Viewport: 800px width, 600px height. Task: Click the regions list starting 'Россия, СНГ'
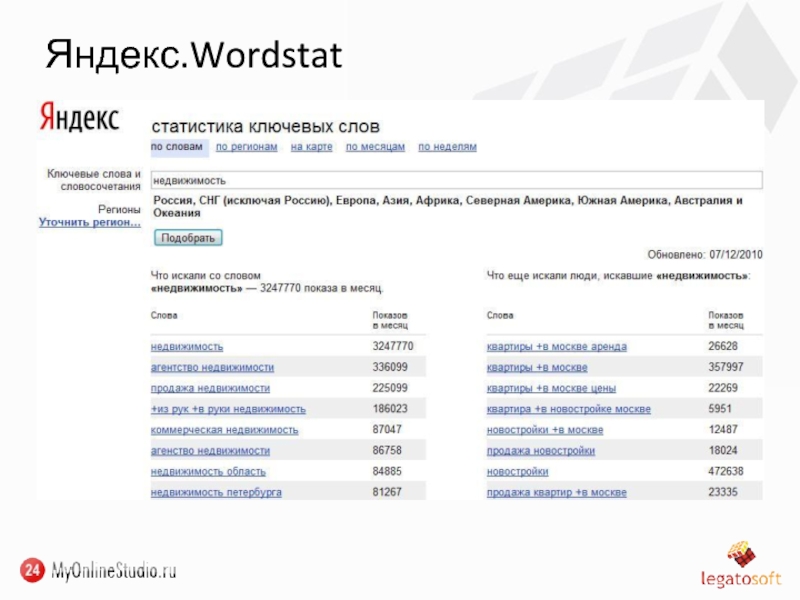pyautogui.click(x=448, y=207)
